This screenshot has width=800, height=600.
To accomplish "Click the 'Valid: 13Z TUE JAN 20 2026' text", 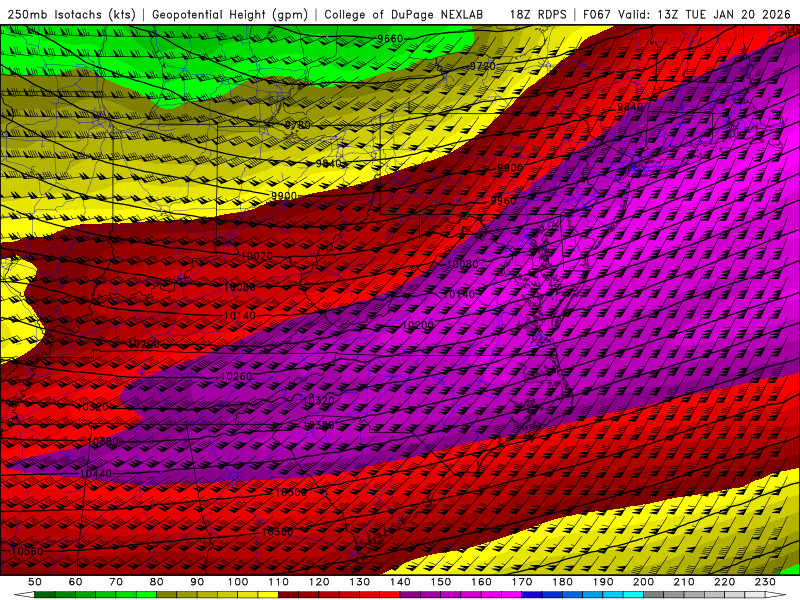I will point(704,15).
